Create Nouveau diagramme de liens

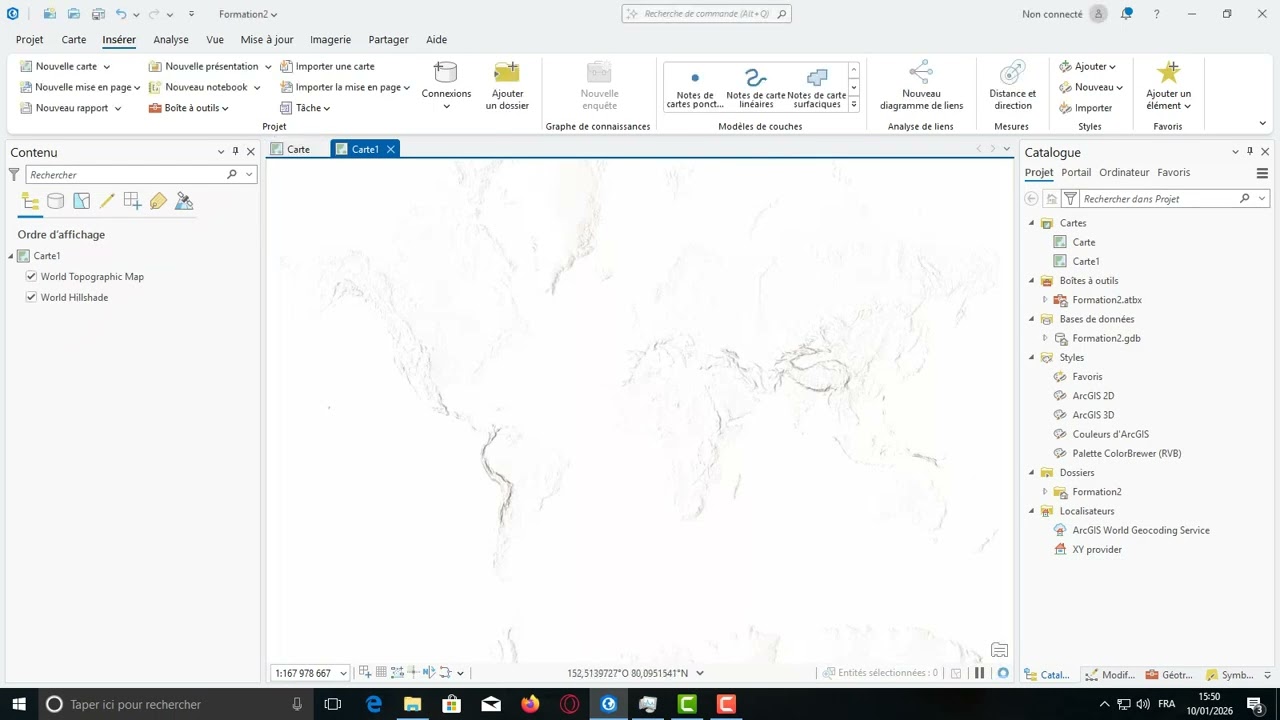point(921,85)
